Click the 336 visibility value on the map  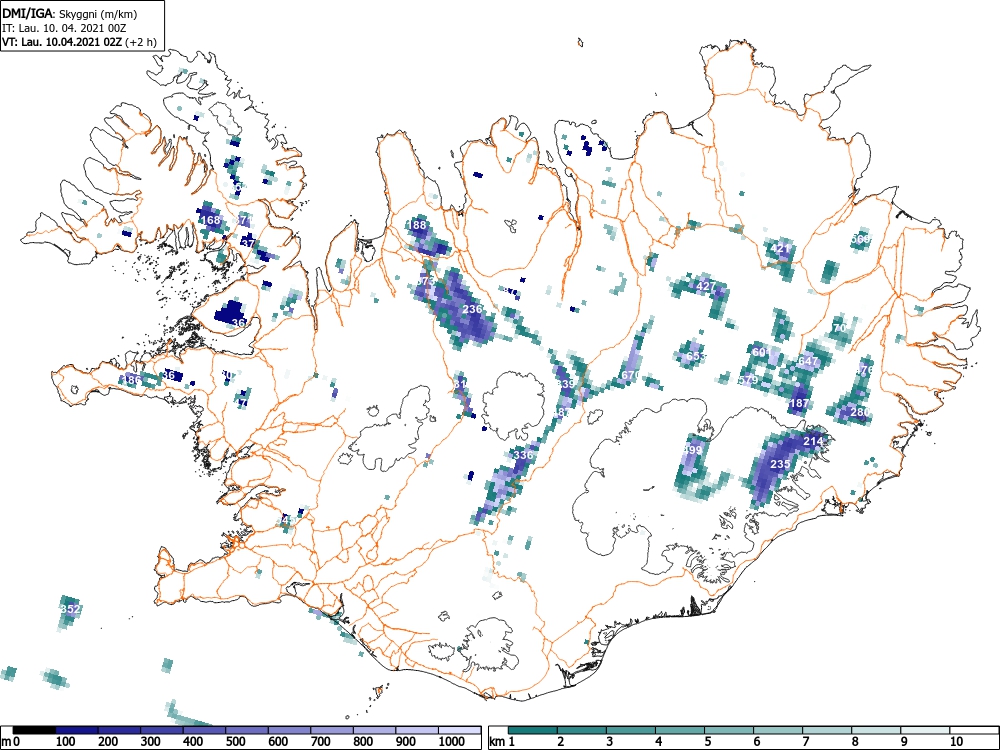(523, 455)
